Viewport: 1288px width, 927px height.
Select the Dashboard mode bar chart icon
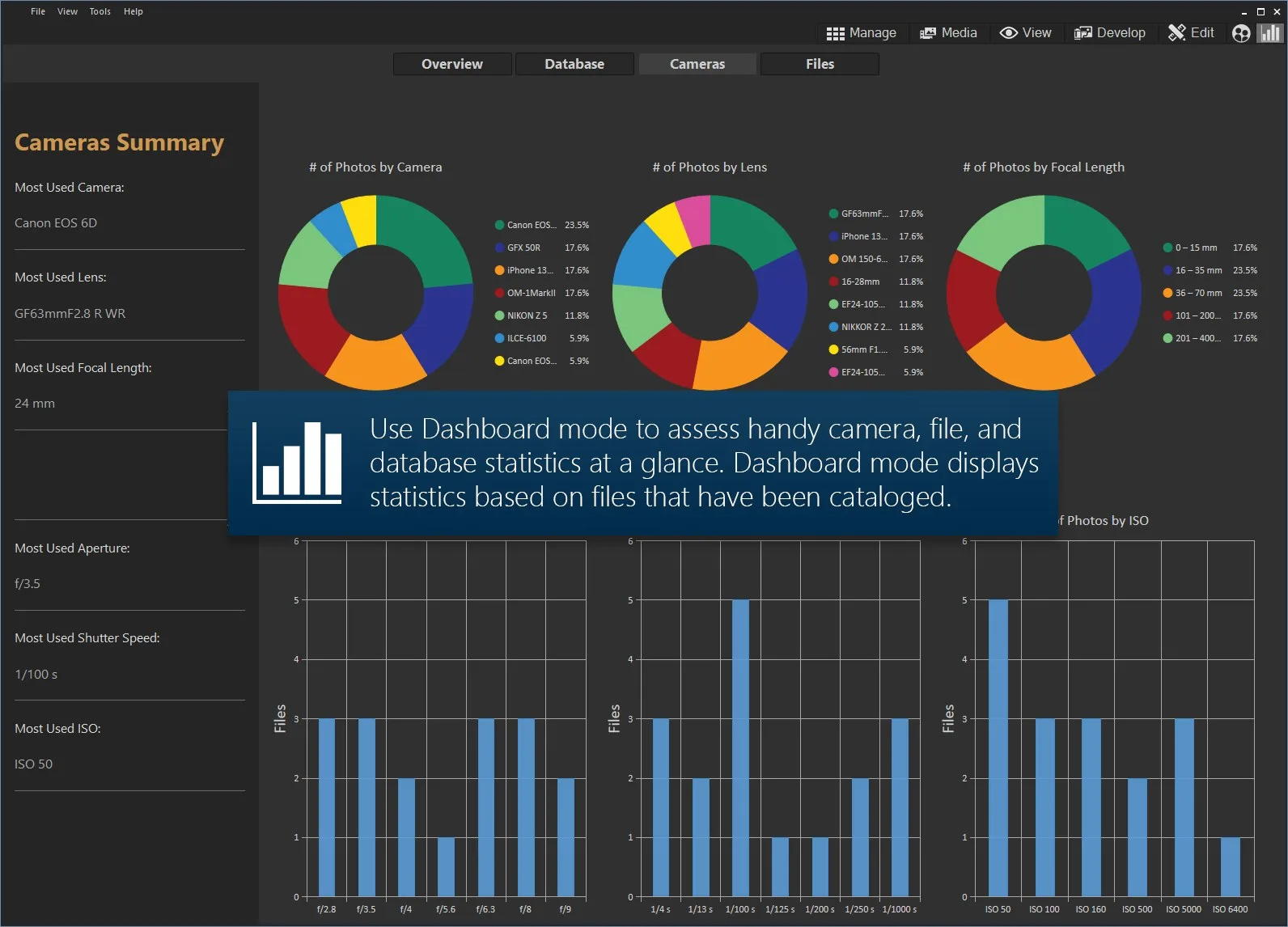click(1271, 33)
